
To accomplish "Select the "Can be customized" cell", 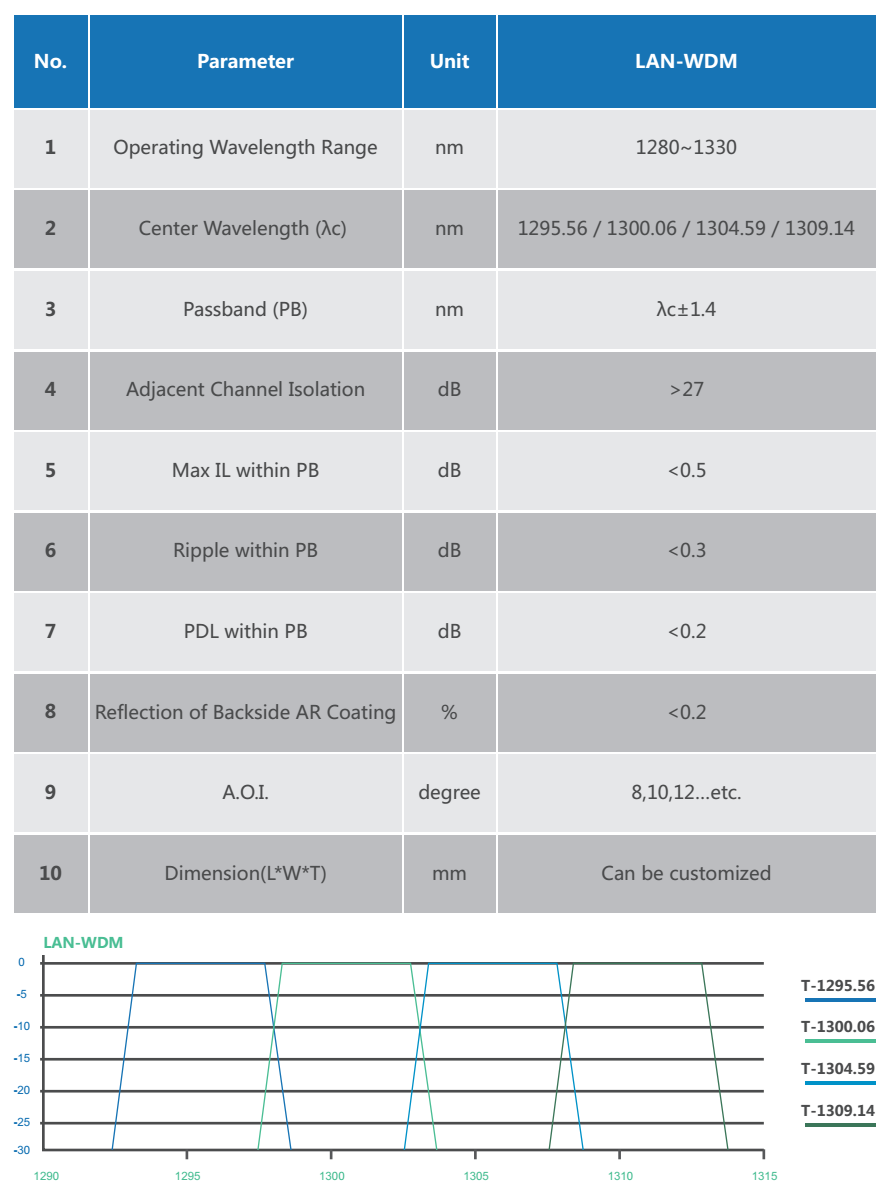I will tap(686, 873).
